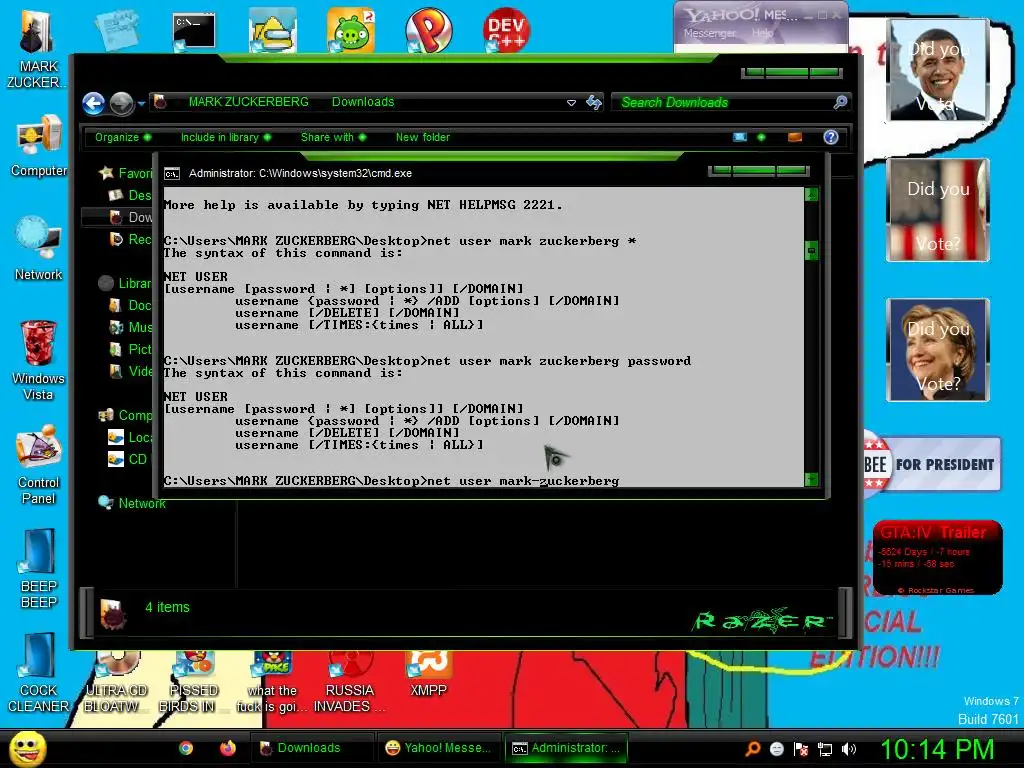Open the ULTRA CD BLOATW desktop shortcut
Image resolution: width=1024 pixels, height=768 pixels.
[x=116, y=682]
